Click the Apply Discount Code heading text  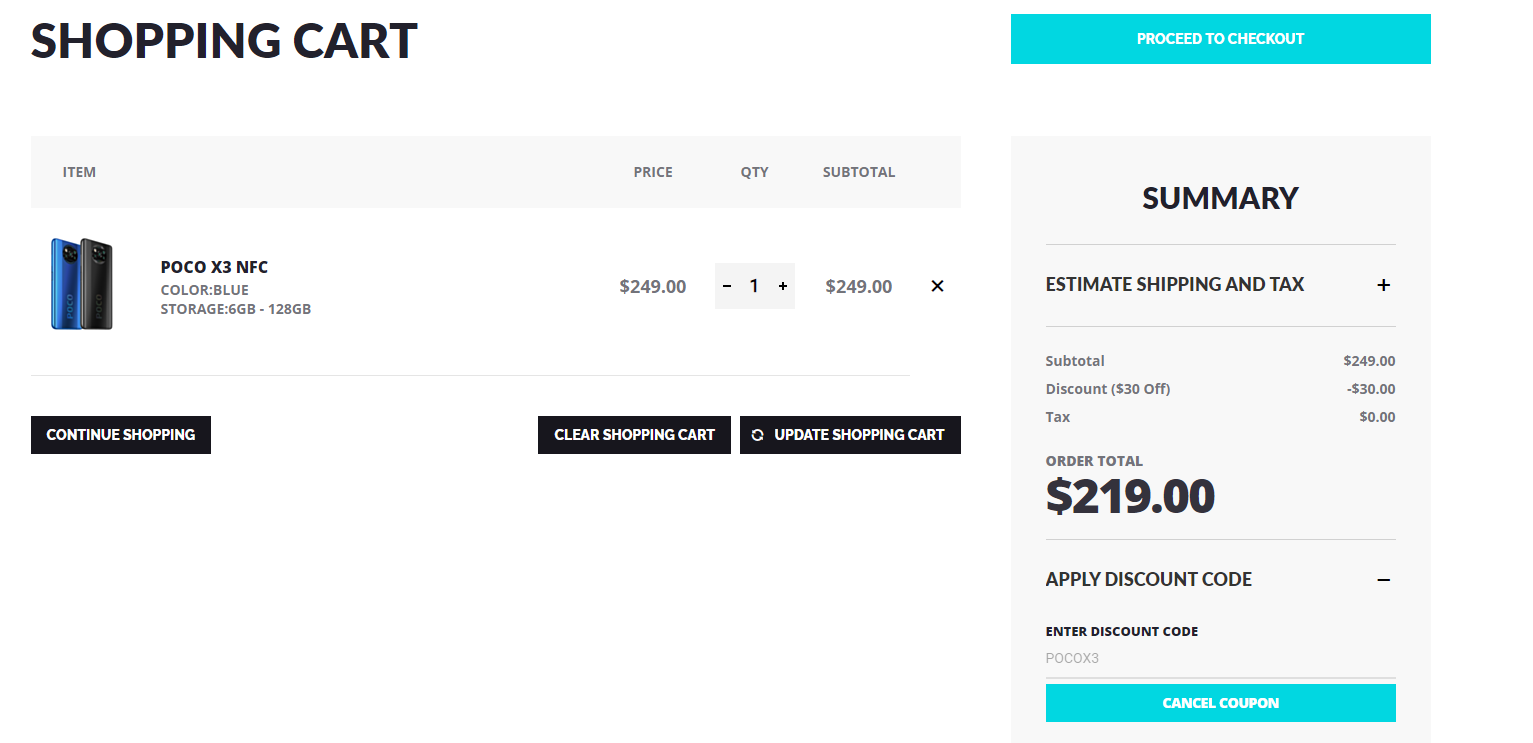[x=1149, y=580]
